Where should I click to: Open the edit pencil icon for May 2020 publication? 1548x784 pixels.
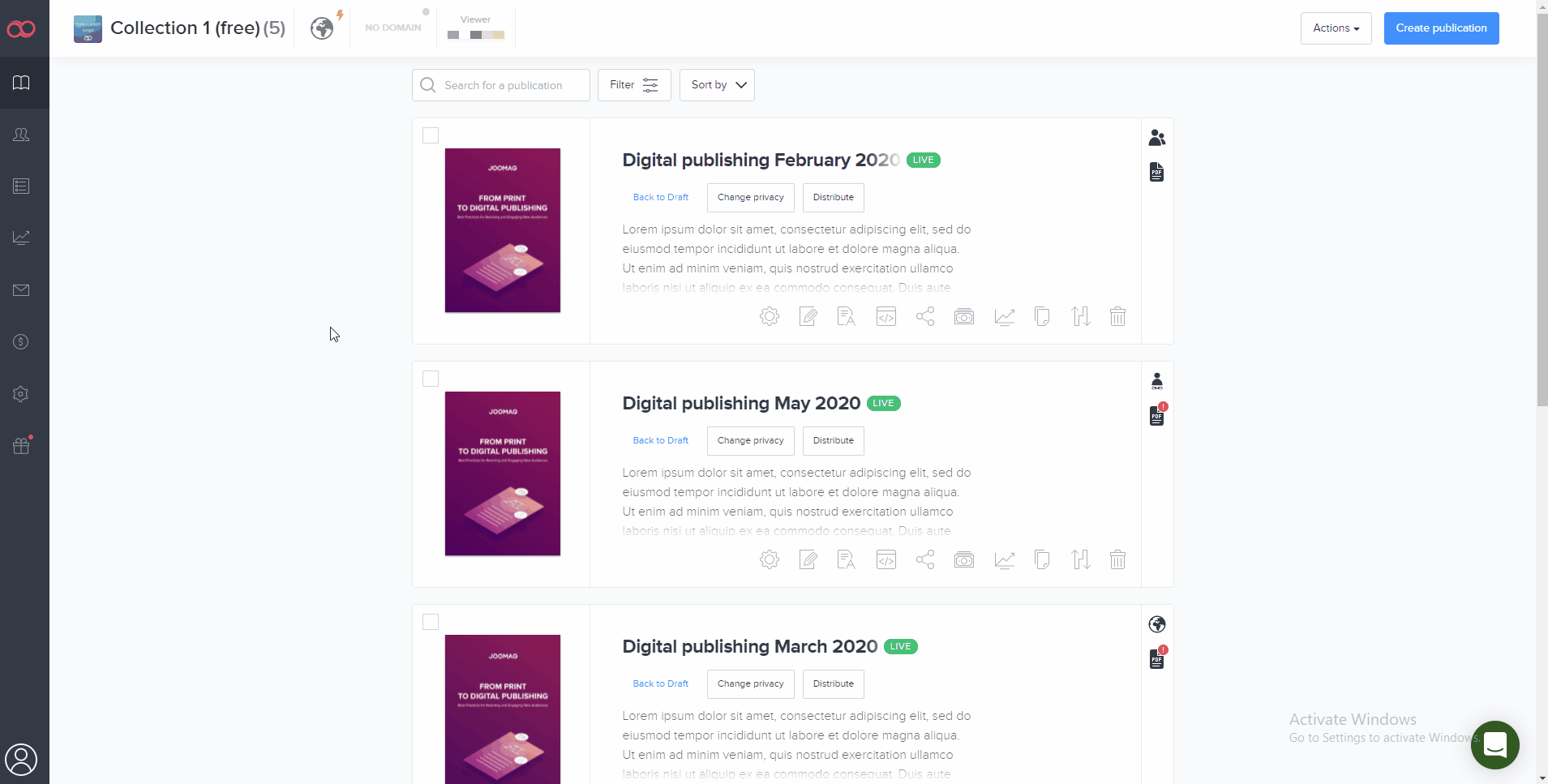pyautogui.click(x=808, y=559)
